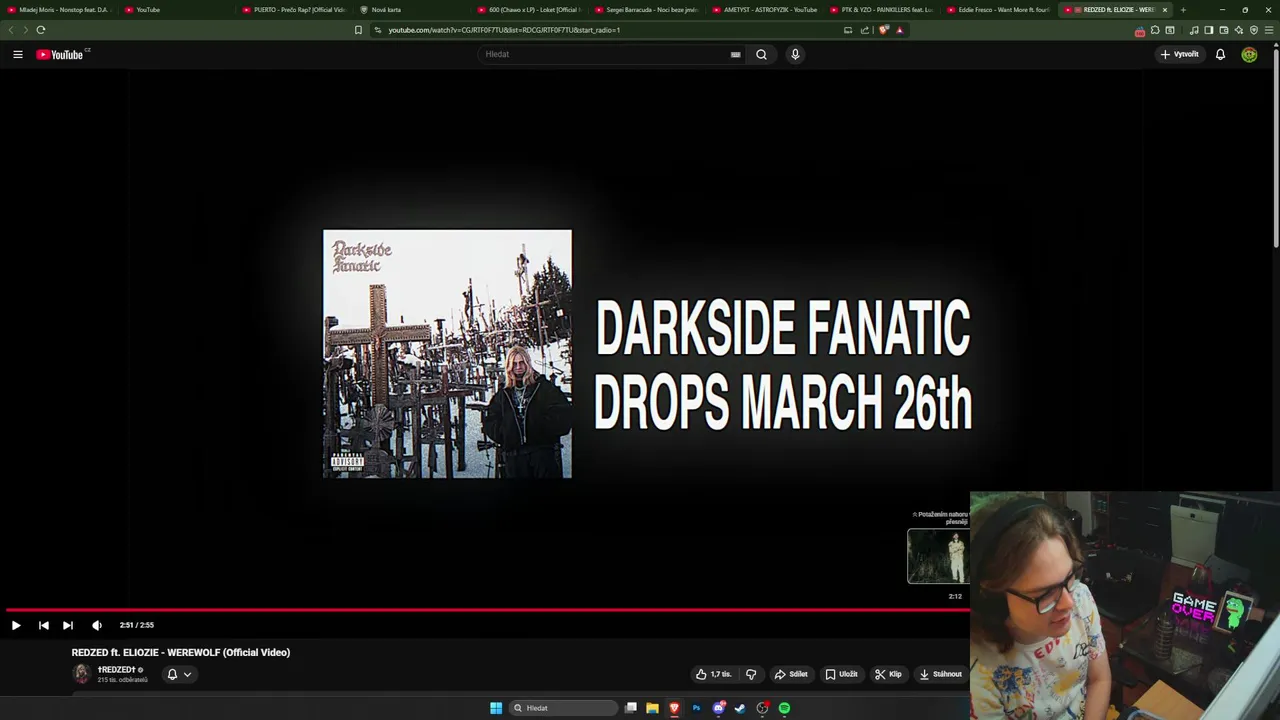Toggle the channel notification bell subscription
Viewport: 1280px width, 720px height.
pos(172,674)
